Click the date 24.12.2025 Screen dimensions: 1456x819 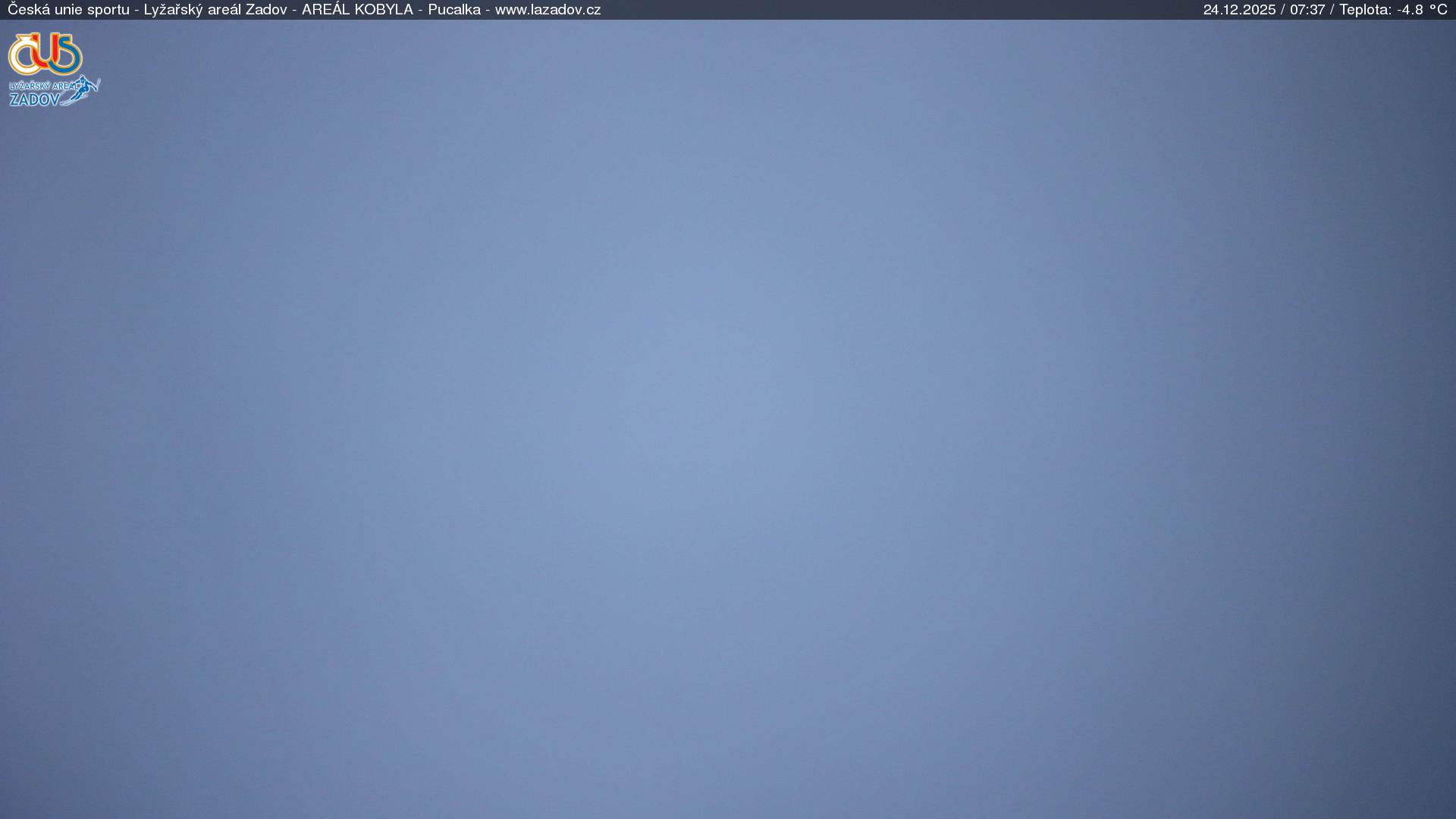pyautogui.click(x=1239, y=10)
